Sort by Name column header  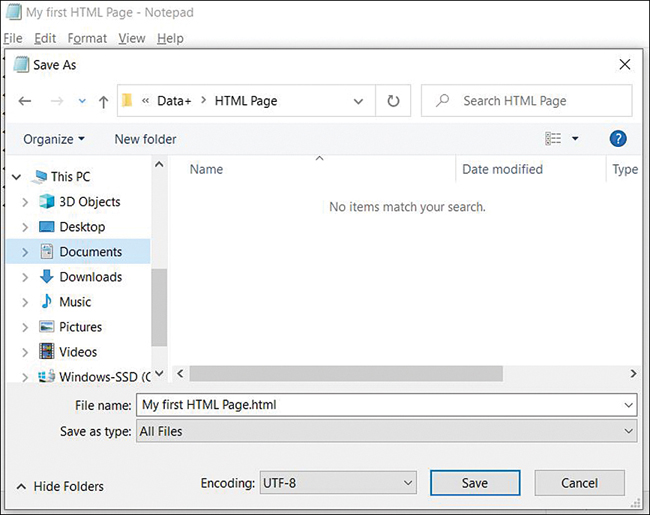206,169
